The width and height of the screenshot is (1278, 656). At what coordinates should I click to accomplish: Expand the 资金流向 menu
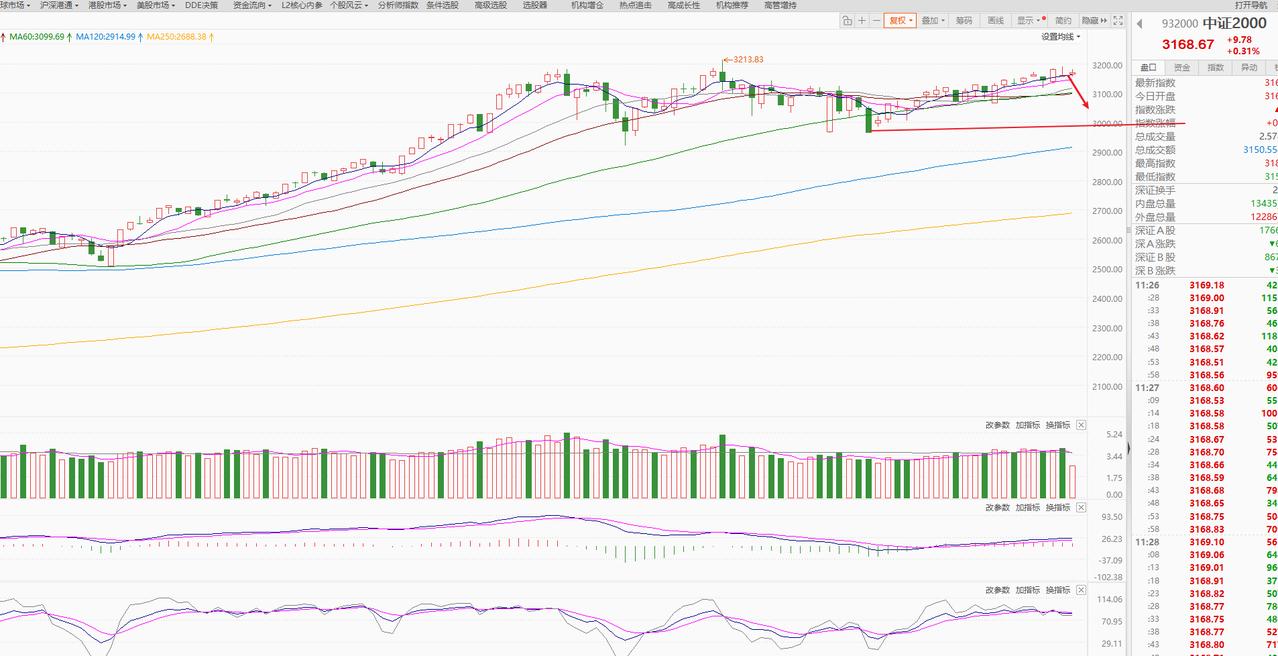[253, 5]
